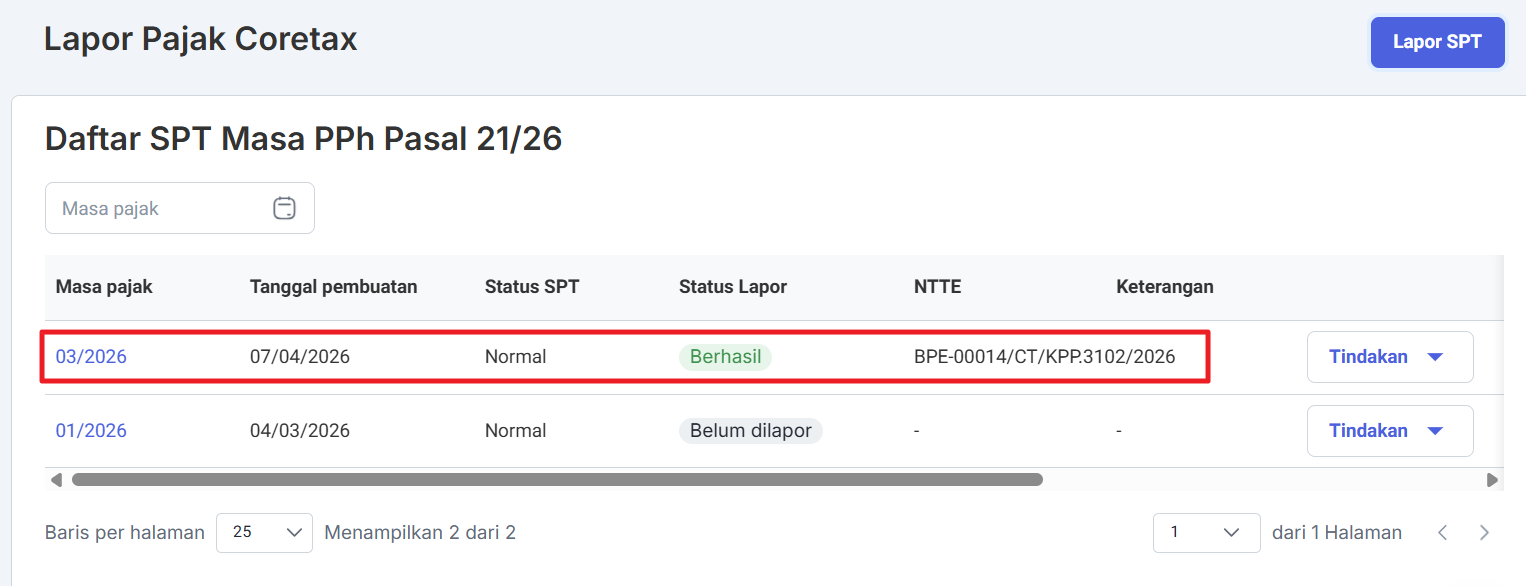Click the horizontal scrollbar thumb of the table
This screenshot has height=586, width=1526.
click(x=556, y=480)
